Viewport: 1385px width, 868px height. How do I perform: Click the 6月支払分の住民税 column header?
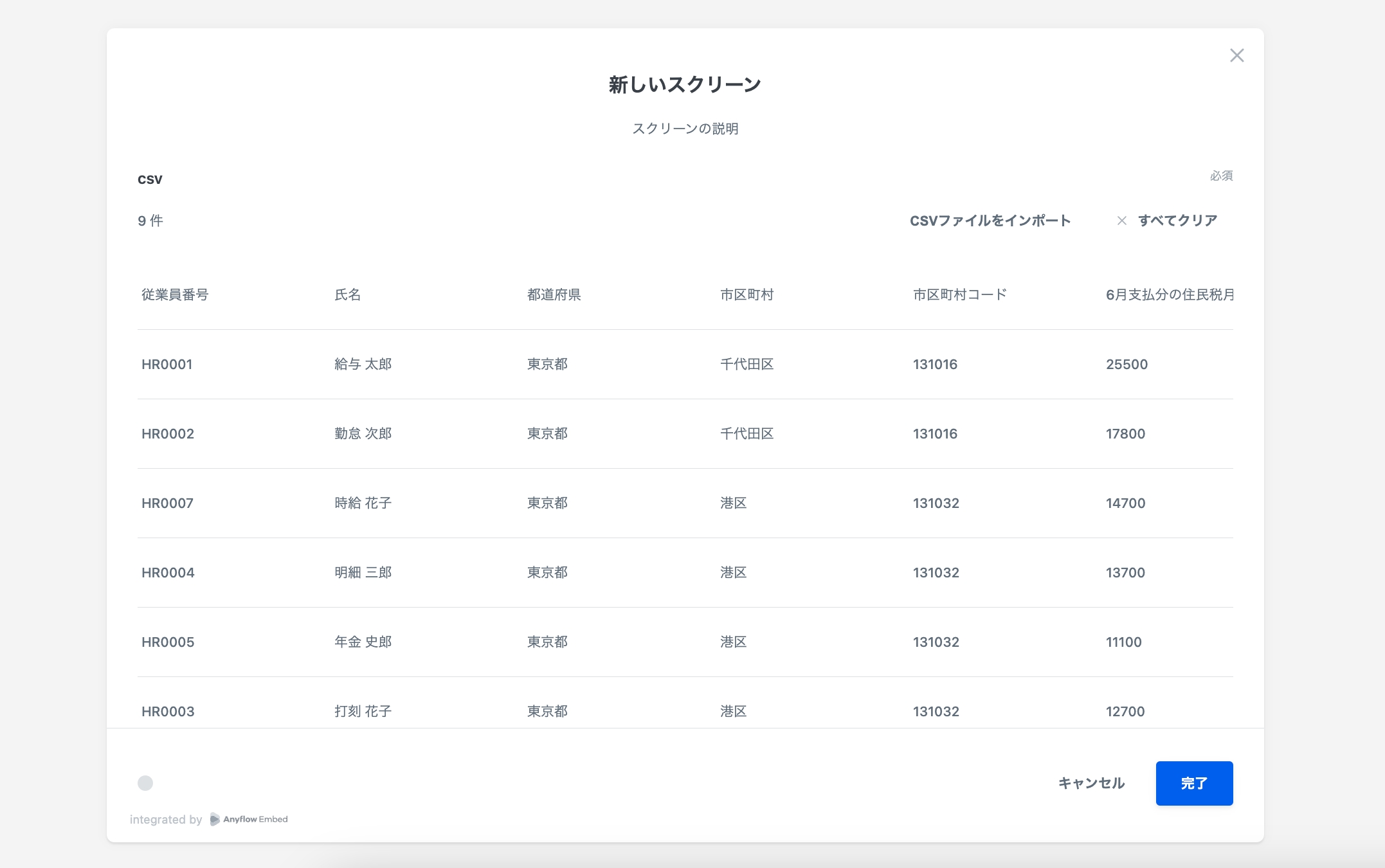click(x=1169, y=294)
